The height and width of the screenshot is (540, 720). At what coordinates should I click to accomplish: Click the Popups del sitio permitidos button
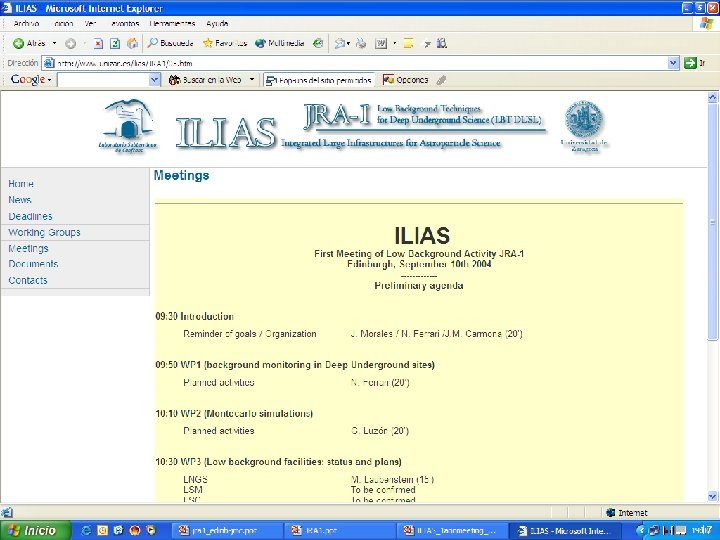coord(319,80)
